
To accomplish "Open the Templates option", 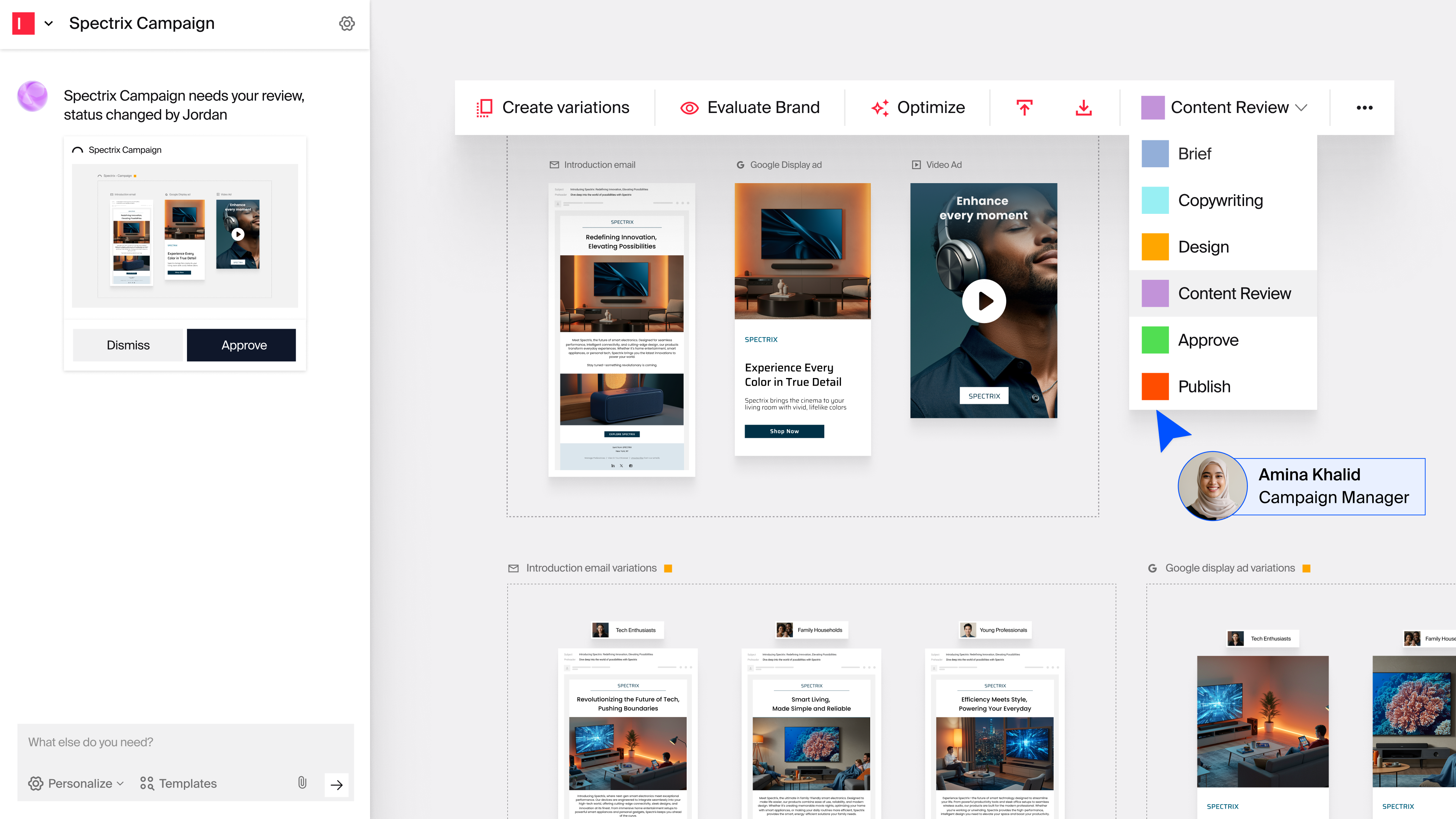I will (179, 783).
